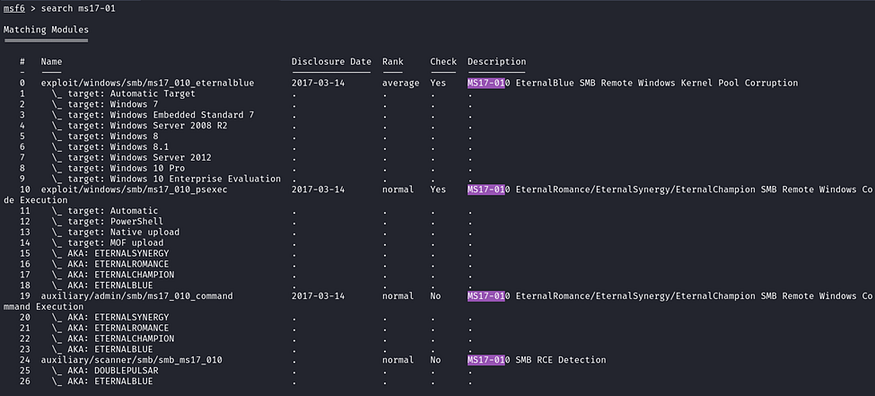Click disclosure date 2017-03-14 in row 0

coord(318,83)
